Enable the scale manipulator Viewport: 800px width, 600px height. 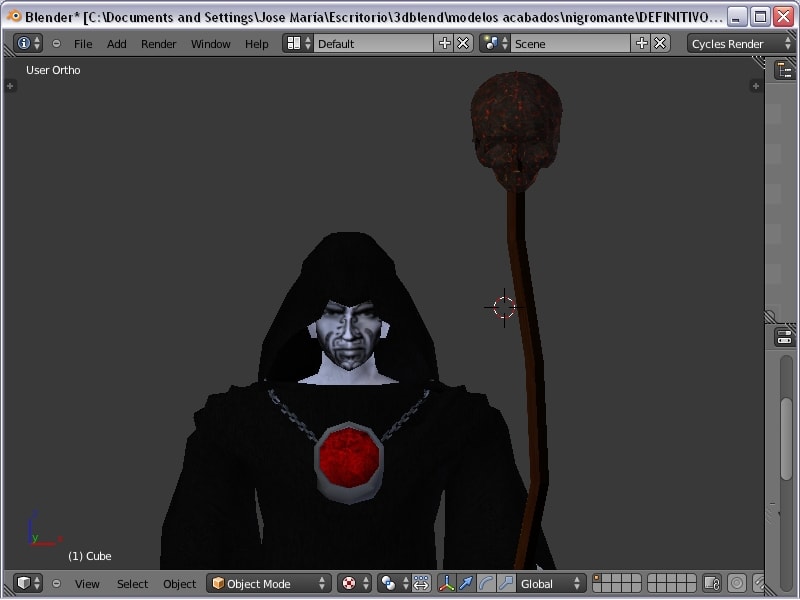[x=506, y=583]
